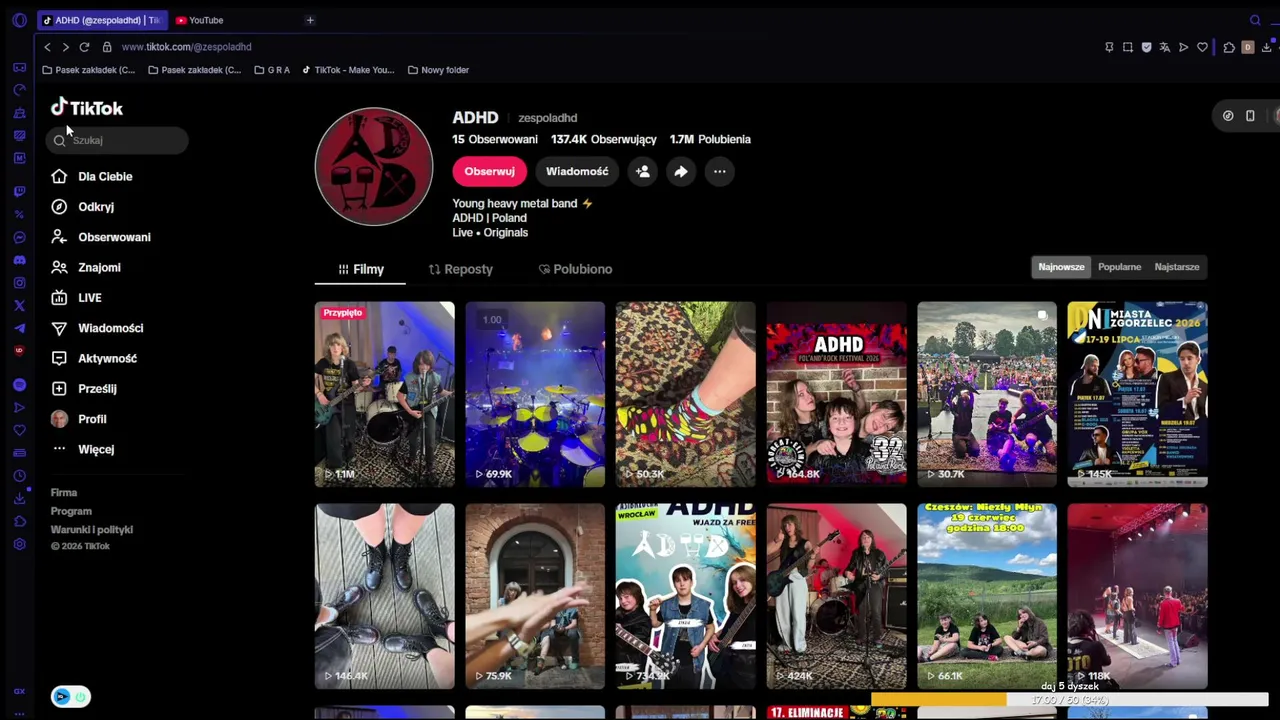
Task: Go back to the previous page
Action: click(x=47, y=47)
